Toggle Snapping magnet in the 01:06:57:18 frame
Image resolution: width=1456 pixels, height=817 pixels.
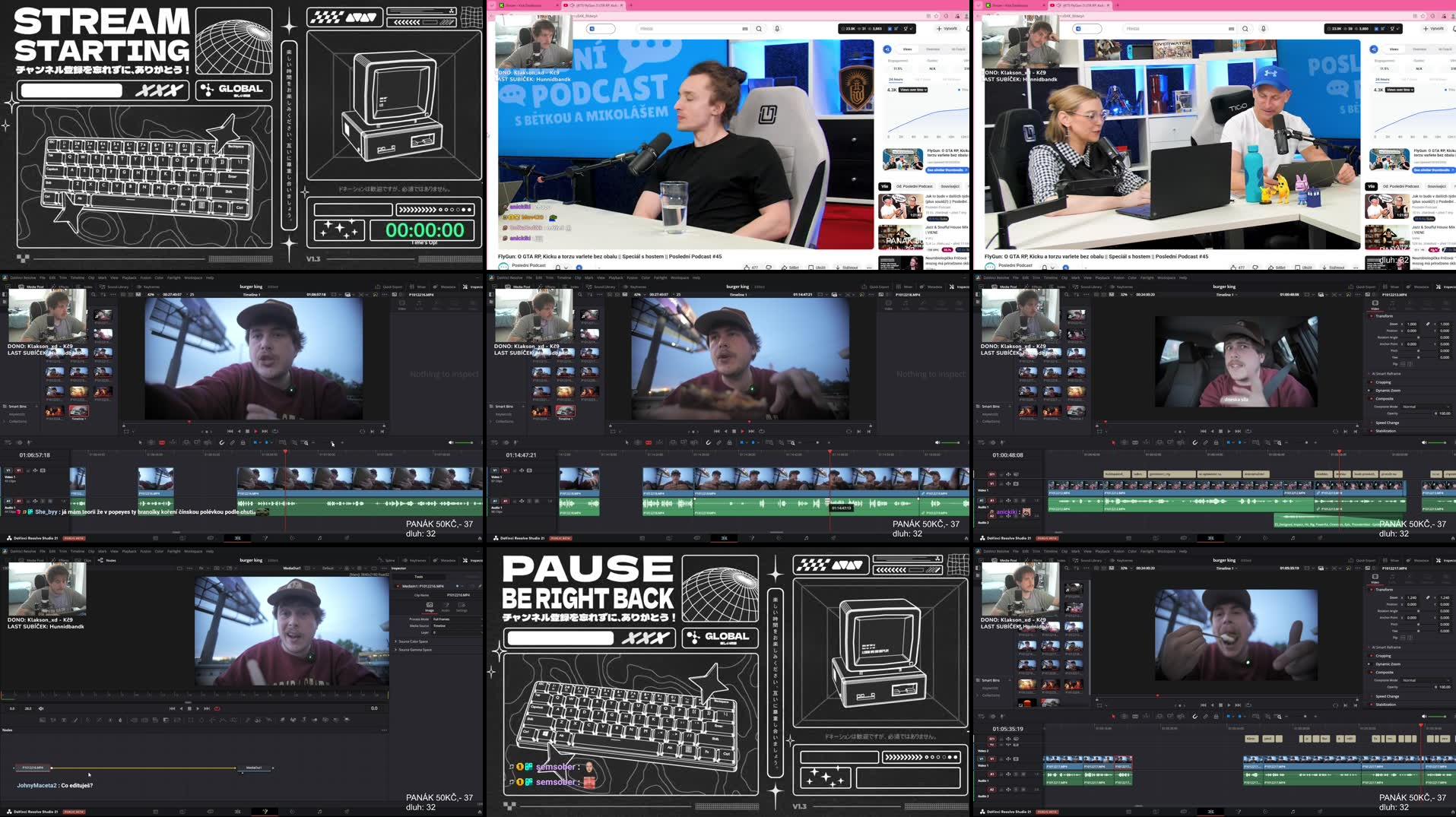(222, 442)
